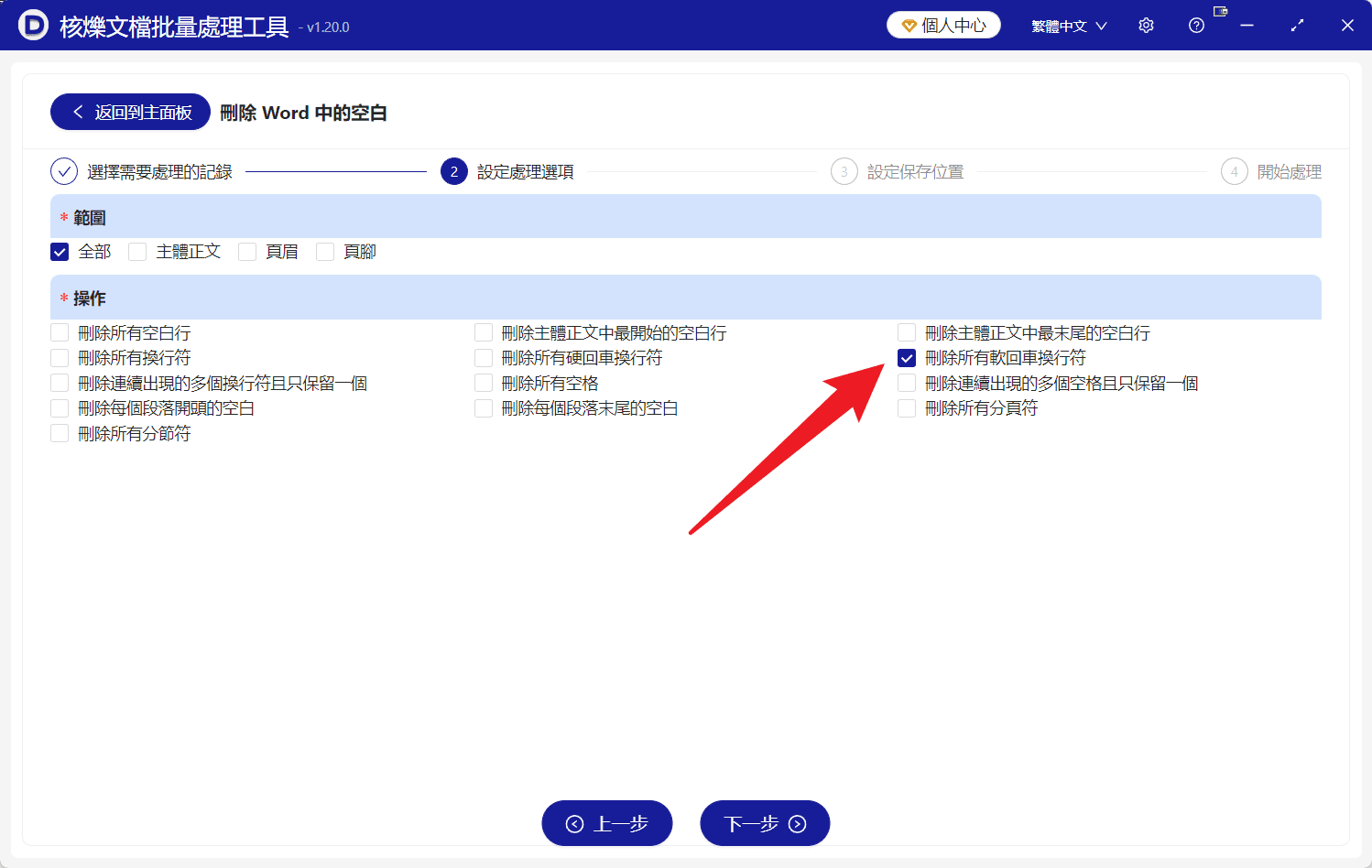The height and width of the screenshot is (868, 1372).
Task: Click the maximize diagonal arrows icon
Action: 1297,25
